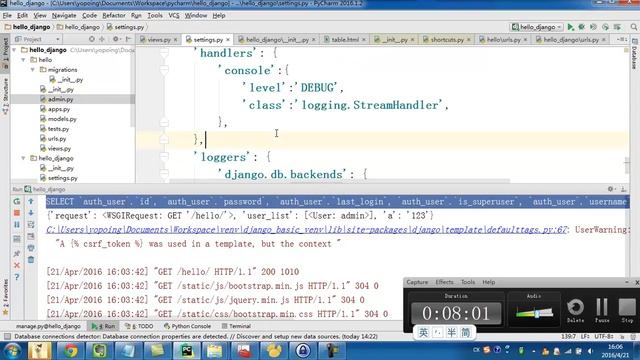Open the Windows Start menu
This screenshot has height=360, width=640.
click(x=12, y=351)
